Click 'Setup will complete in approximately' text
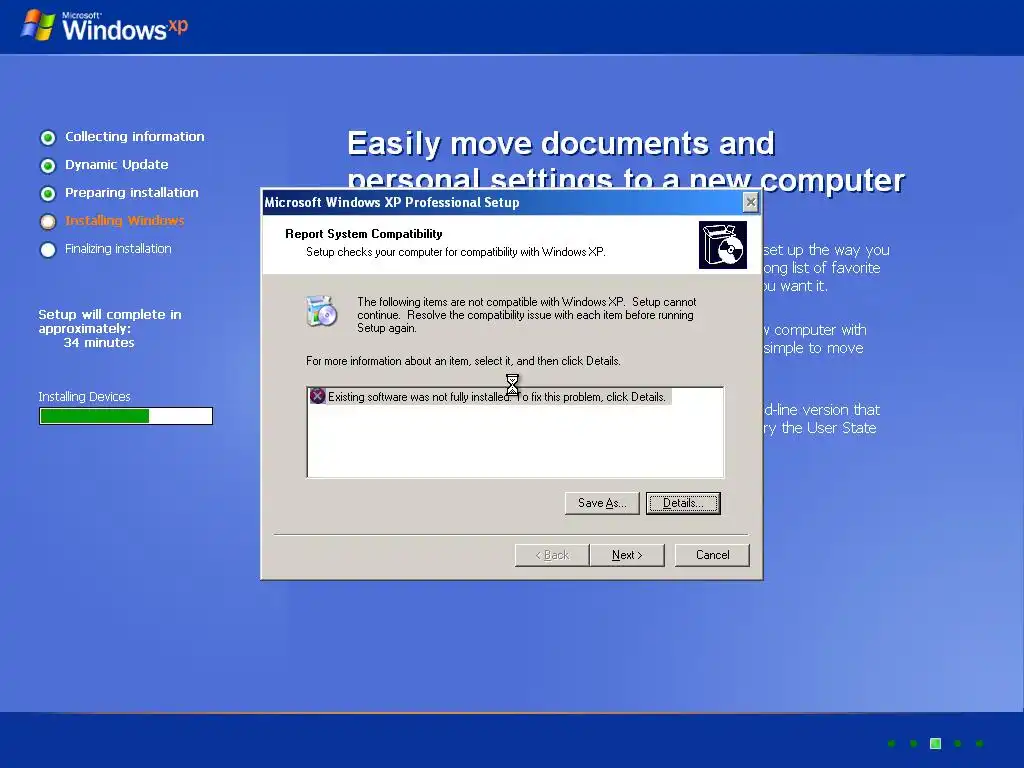The image size is (1024, 768). [x=110, y=321]
